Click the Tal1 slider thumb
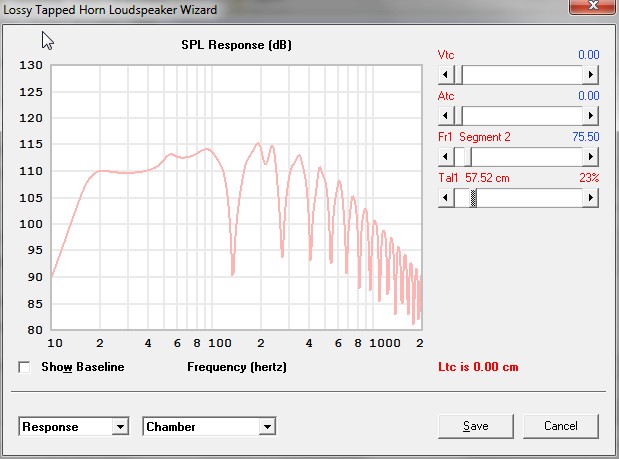619x459 pixels. coord(473,198)
